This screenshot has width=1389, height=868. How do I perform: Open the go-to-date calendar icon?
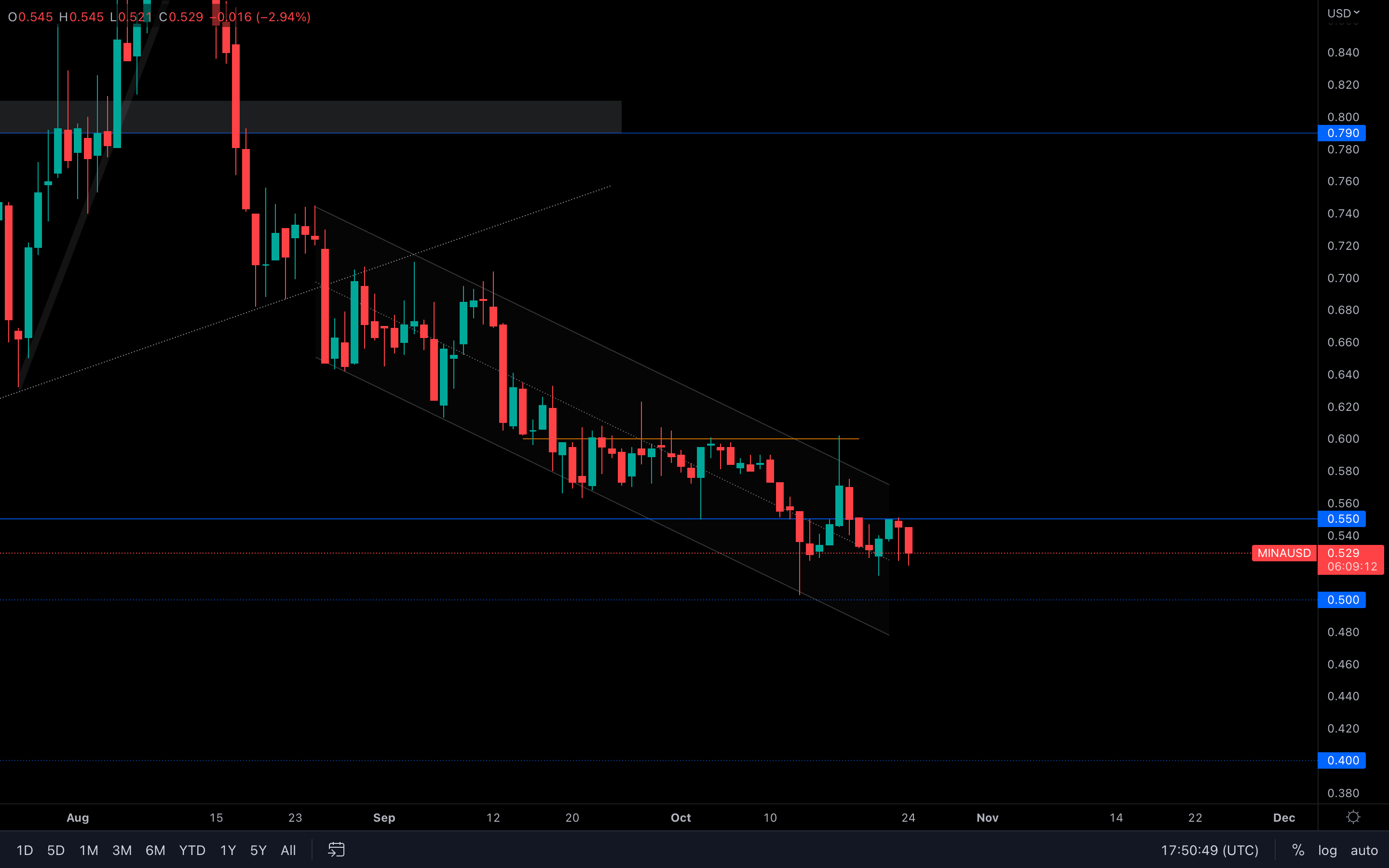(336, 850)
